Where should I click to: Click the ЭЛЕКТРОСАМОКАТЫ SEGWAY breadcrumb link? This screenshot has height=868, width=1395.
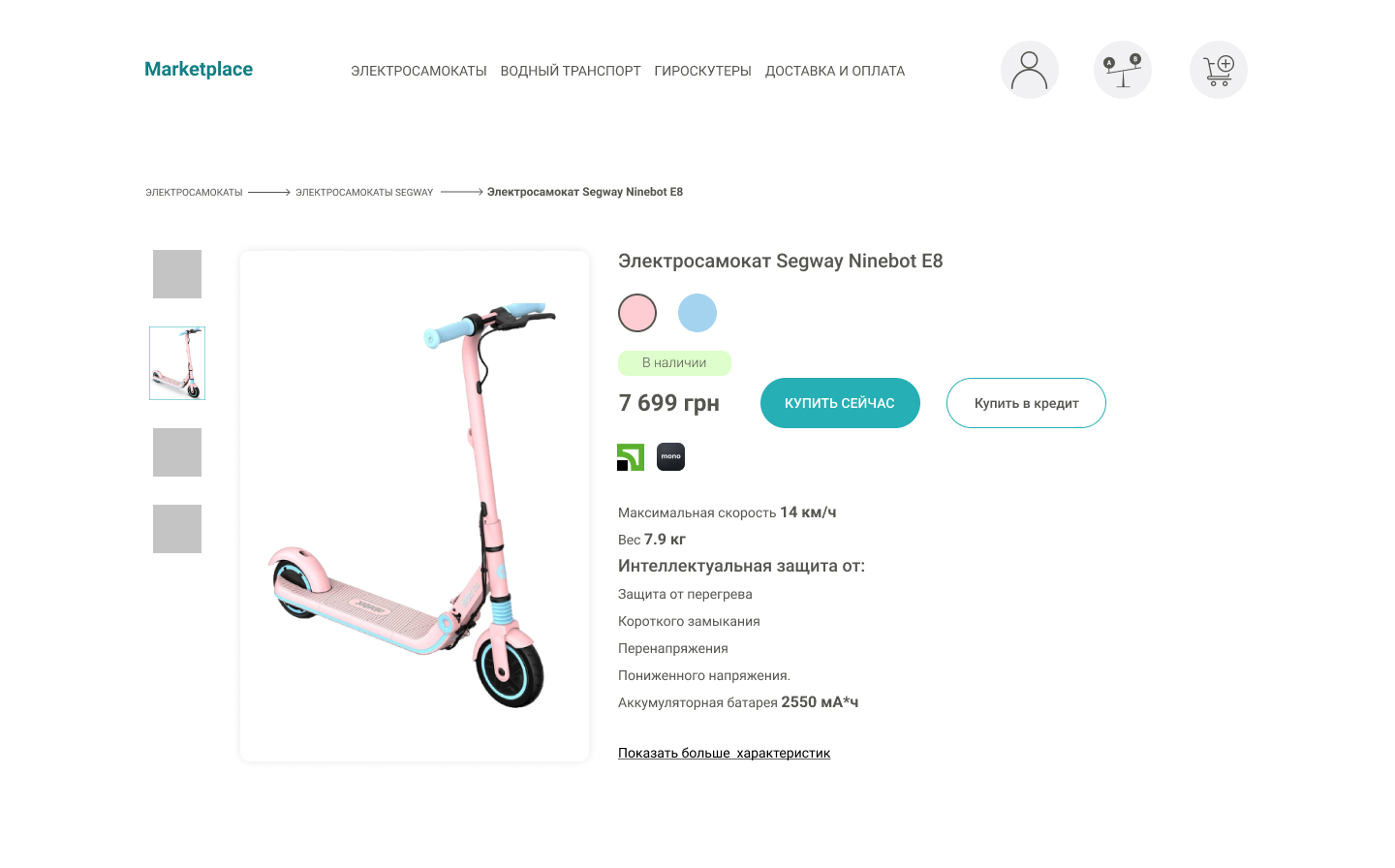tap(364, 193)
